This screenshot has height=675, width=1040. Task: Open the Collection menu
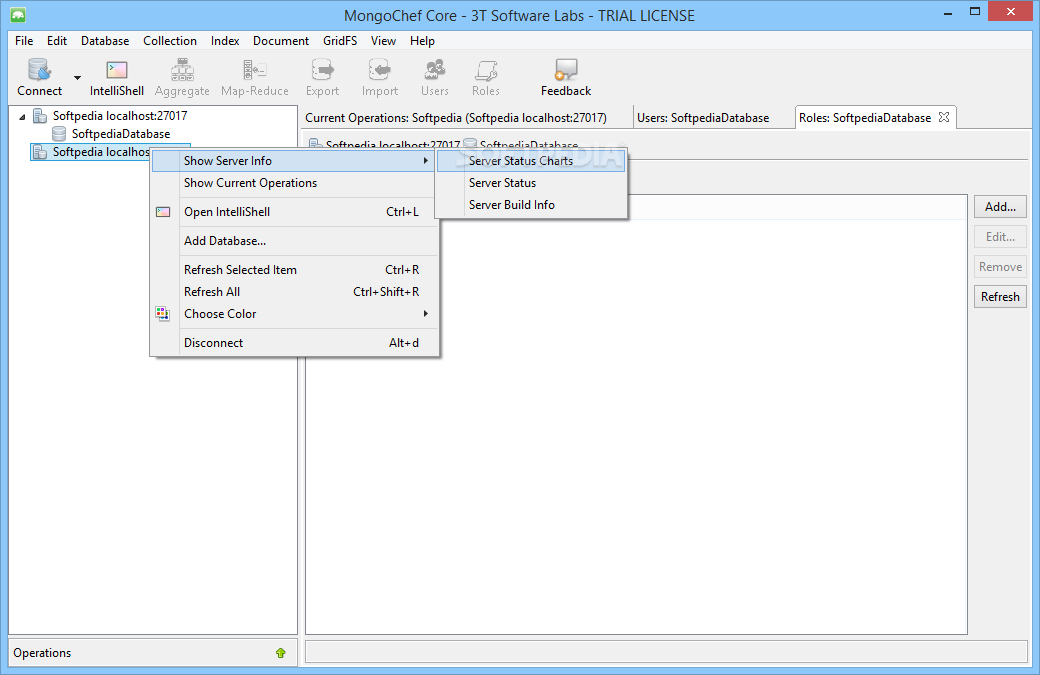[170, 40]
